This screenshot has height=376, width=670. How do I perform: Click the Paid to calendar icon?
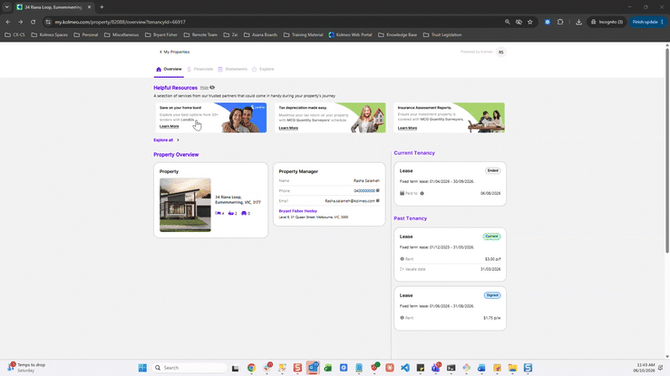click(402, 193)
